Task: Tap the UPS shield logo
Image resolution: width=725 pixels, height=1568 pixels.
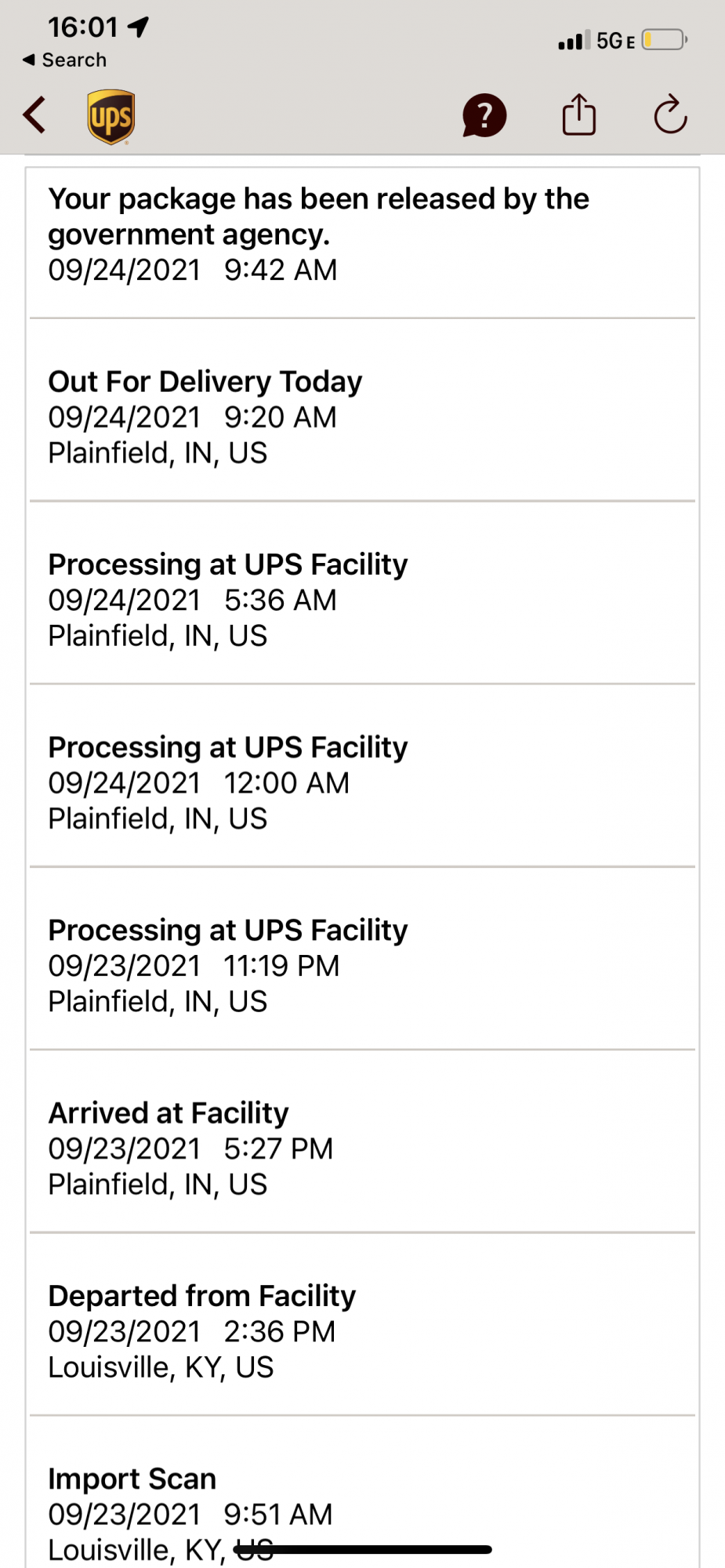Action: (111, 117)
